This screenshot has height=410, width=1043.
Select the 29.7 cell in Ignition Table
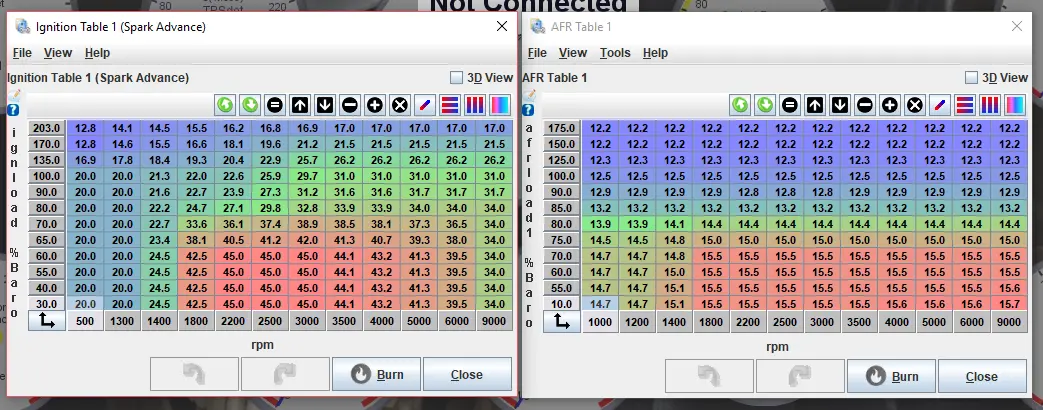[x=307, y=176]
